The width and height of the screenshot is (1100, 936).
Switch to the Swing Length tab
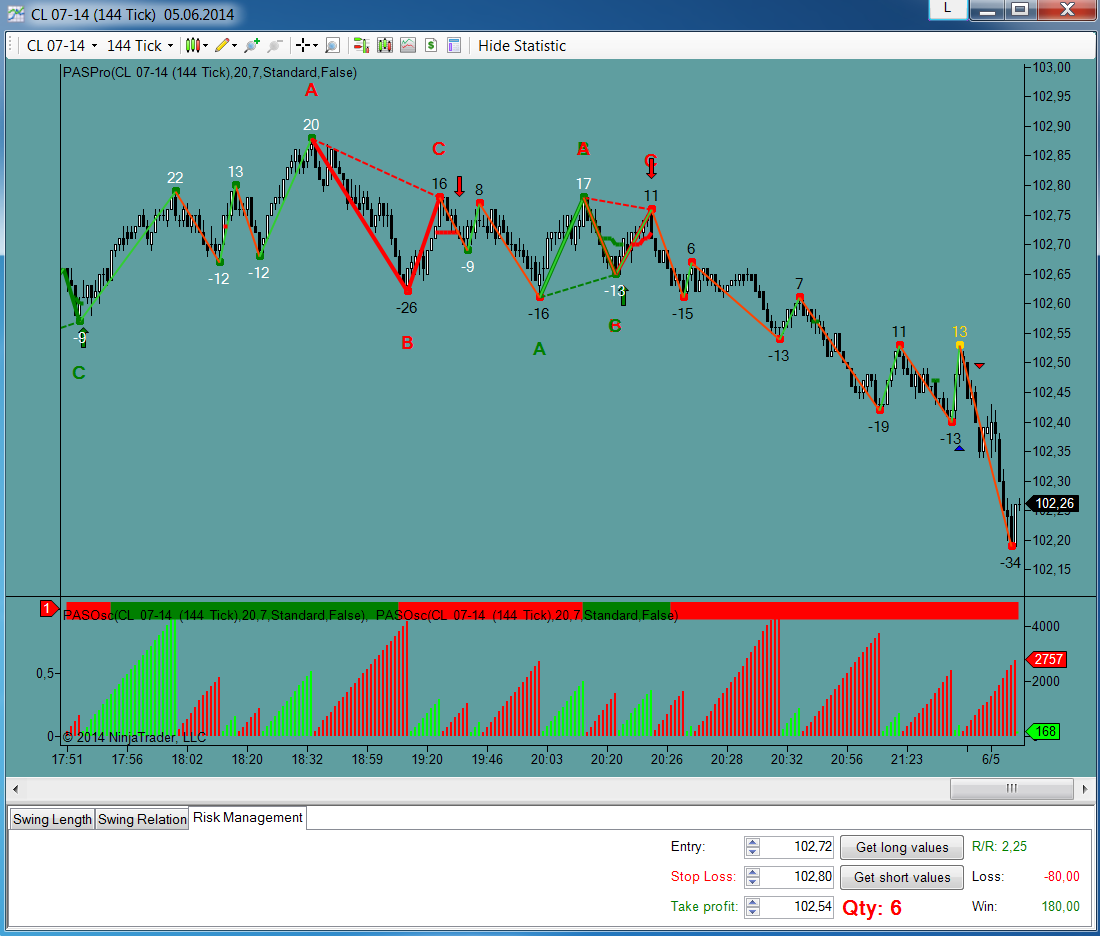click(x=52, y=819)
